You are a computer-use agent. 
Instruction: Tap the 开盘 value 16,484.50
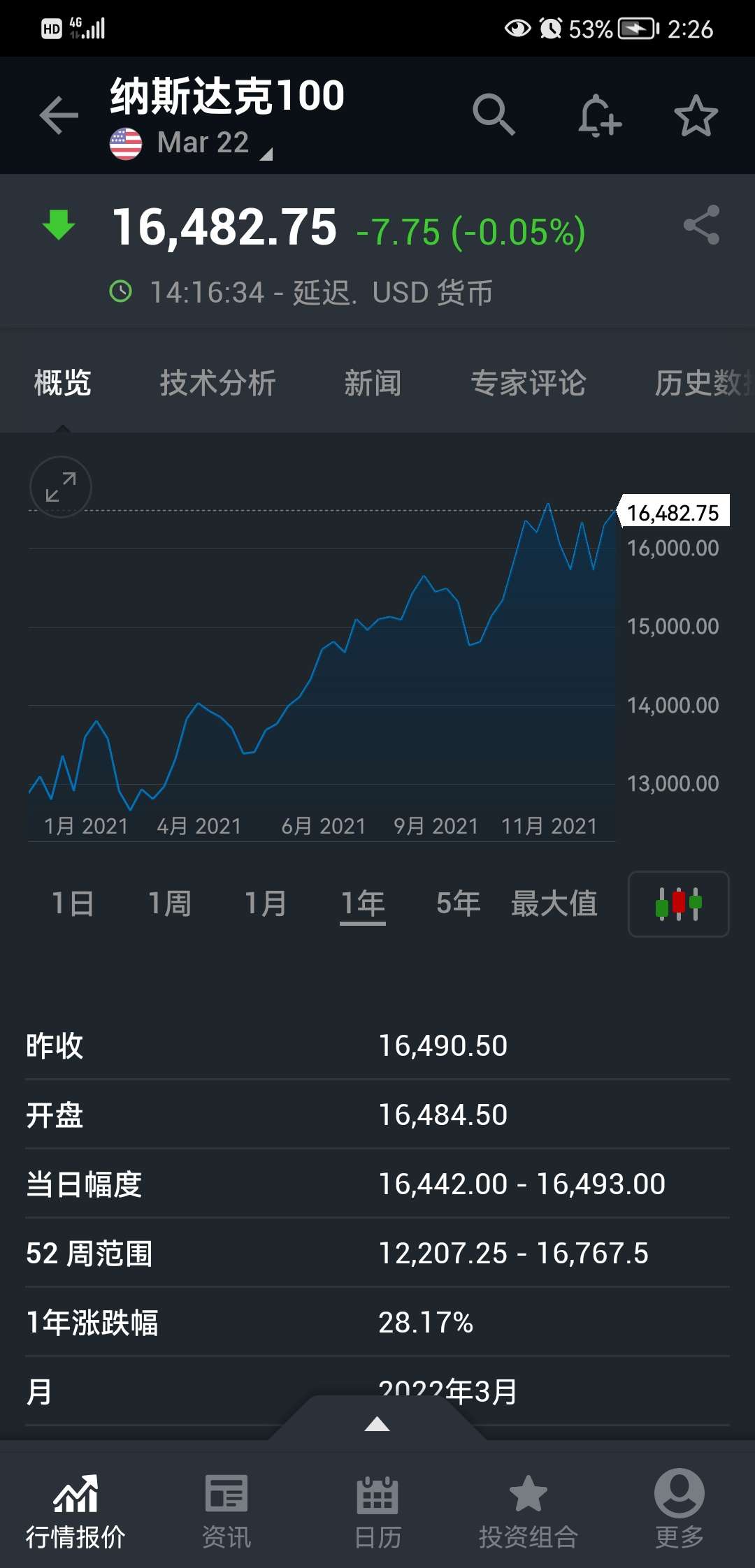pos(443,1115)
